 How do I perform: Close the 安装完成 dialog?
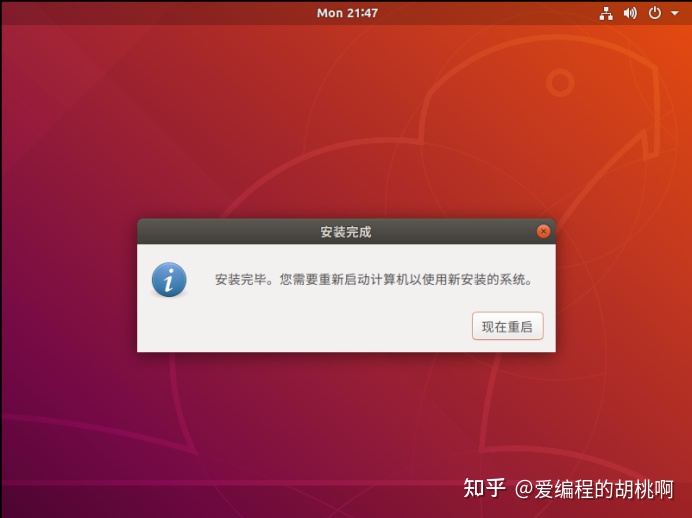(543, 231)
